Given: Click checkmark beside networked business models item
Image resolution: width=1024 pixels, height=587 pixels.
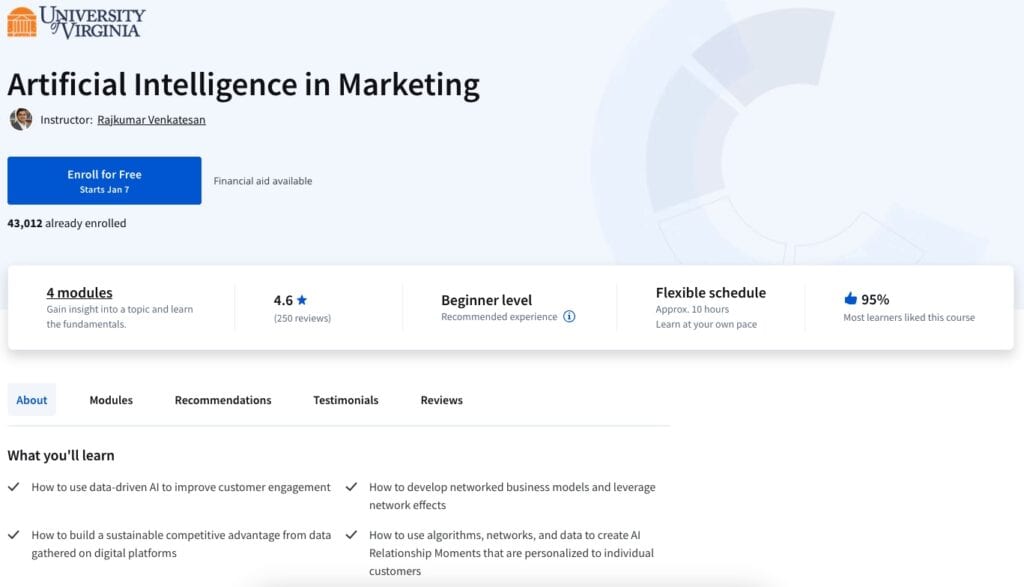Looking at the screenshot, I should click(351, 486).
